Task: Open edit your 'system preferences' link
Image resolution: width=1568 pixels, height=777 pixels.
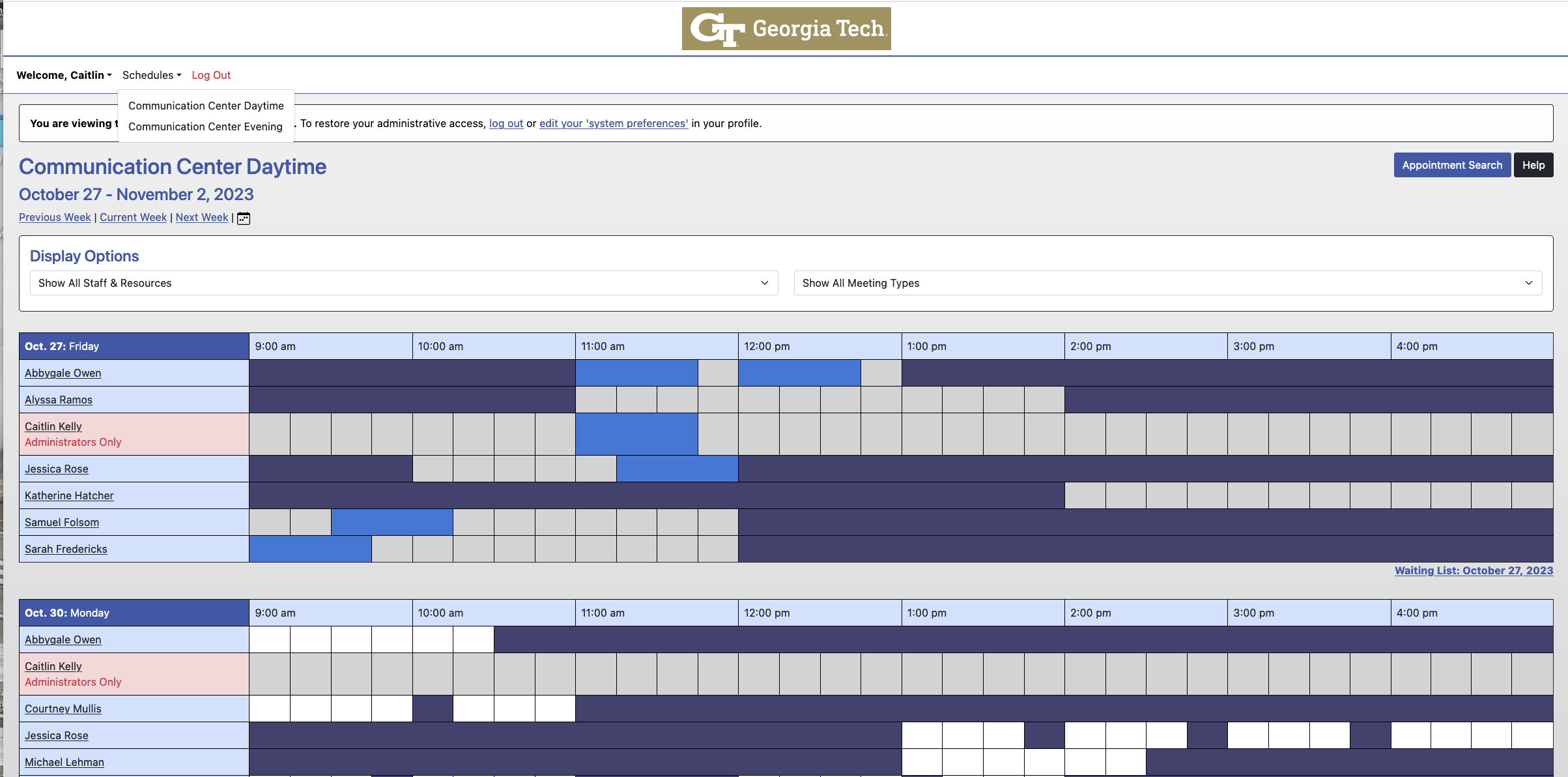Action: coord(613,123)
